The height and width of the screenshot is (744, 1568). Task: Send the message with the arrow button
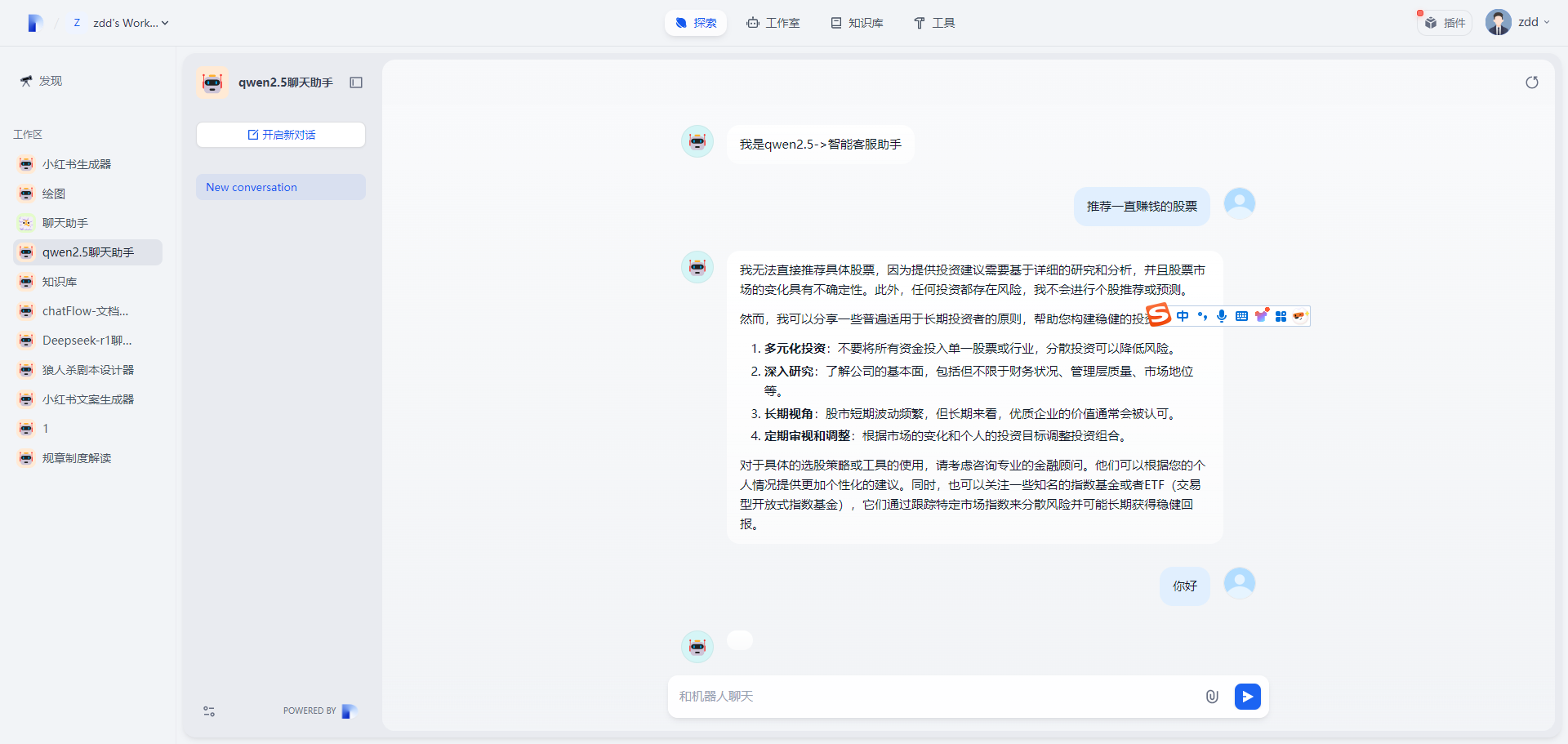1247,697
